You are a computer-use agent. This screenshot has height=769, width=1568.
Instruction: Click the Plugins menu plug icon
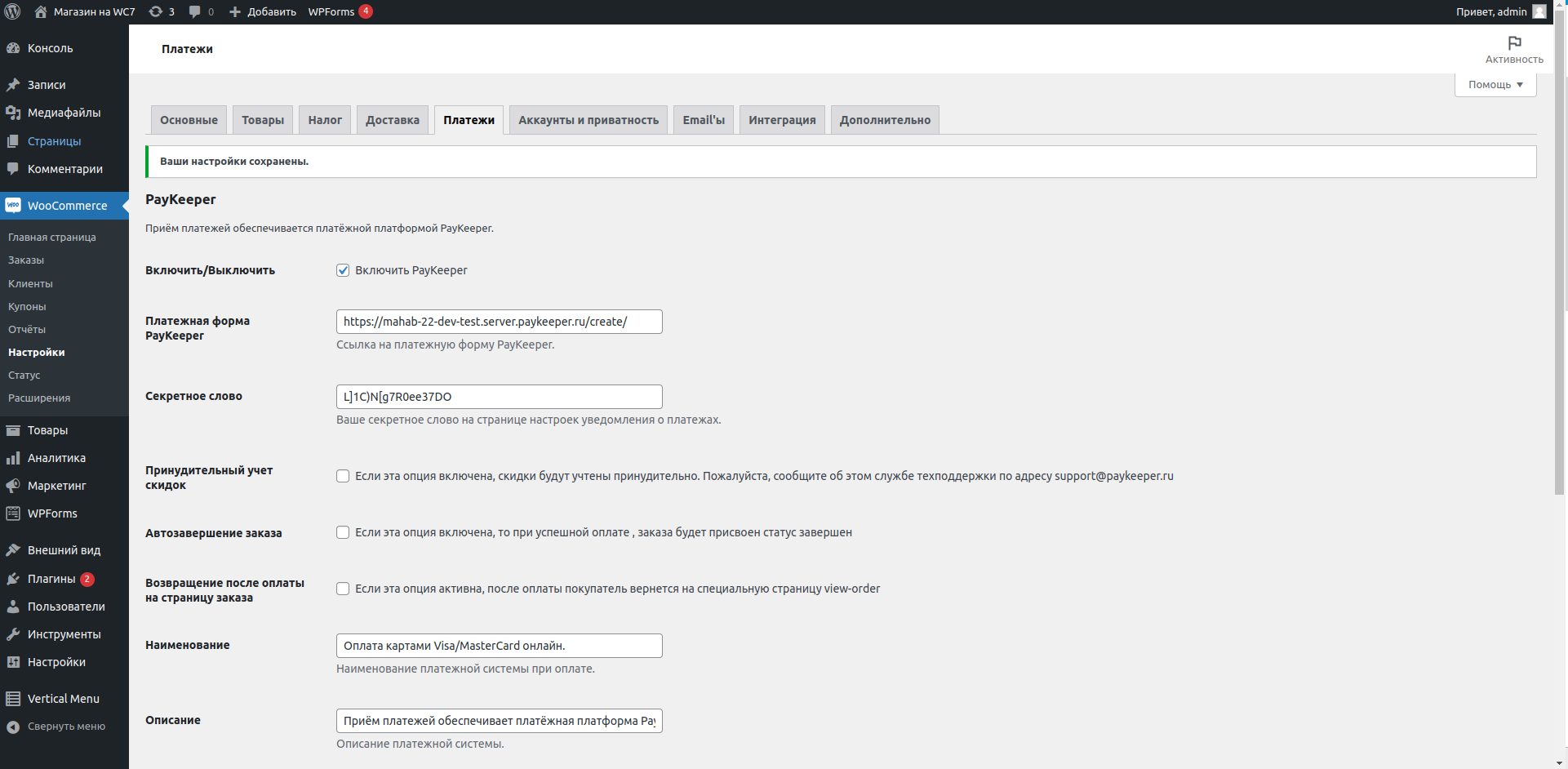click(x=13, y=579)
